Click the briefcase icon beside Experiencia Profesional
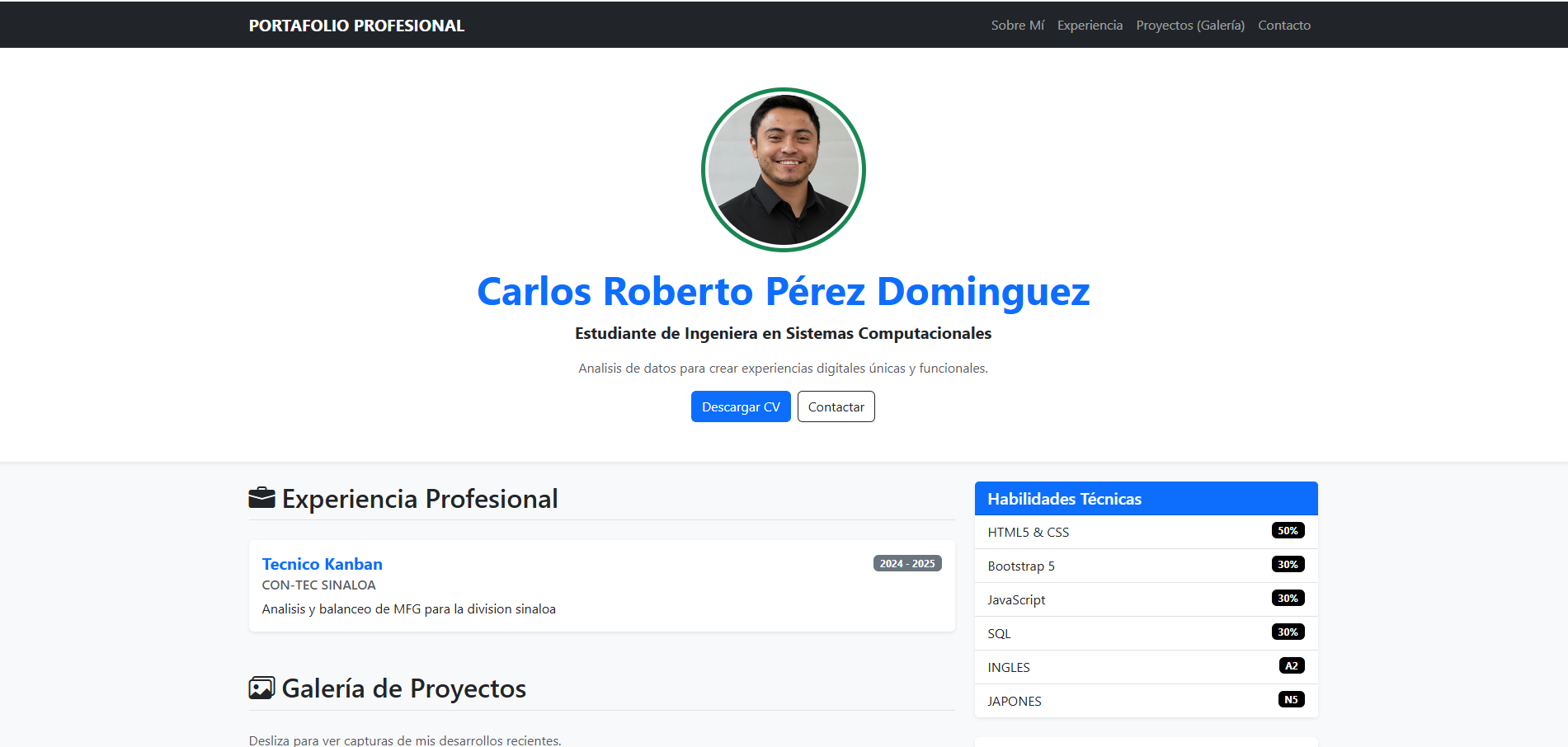Image resolution: width=1568 pixels, height=747 pixels. [261, 498]
